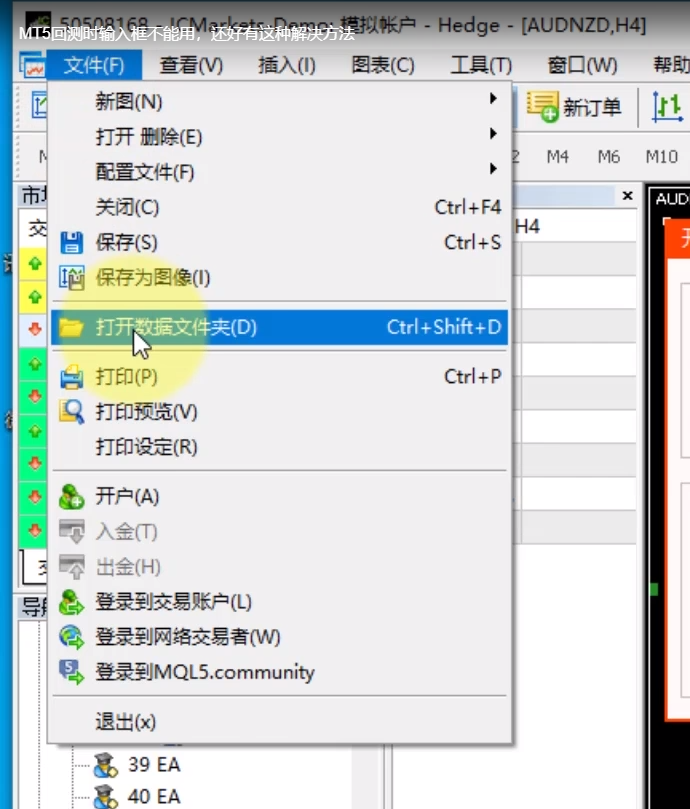Expand the 打开 删除(E) submenu
690x809 pixels.
tap(279, 137)
